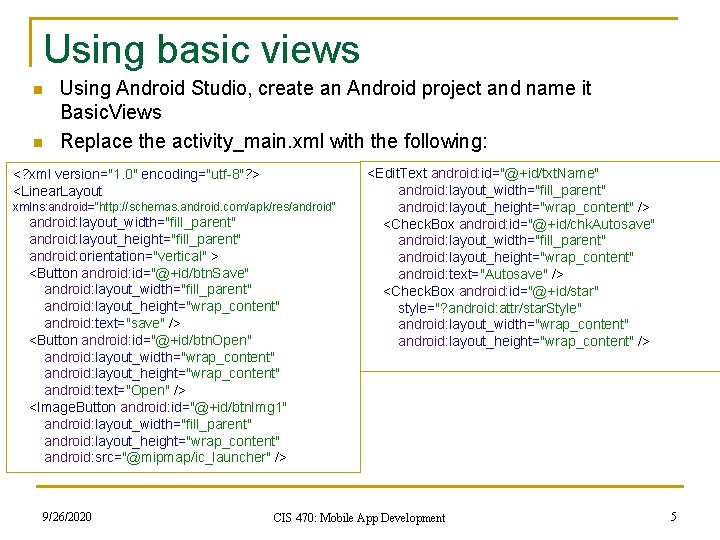720x540 pixels.
Task: Click the ImageButton id btnImg1 line
Action: pos(158,407)
